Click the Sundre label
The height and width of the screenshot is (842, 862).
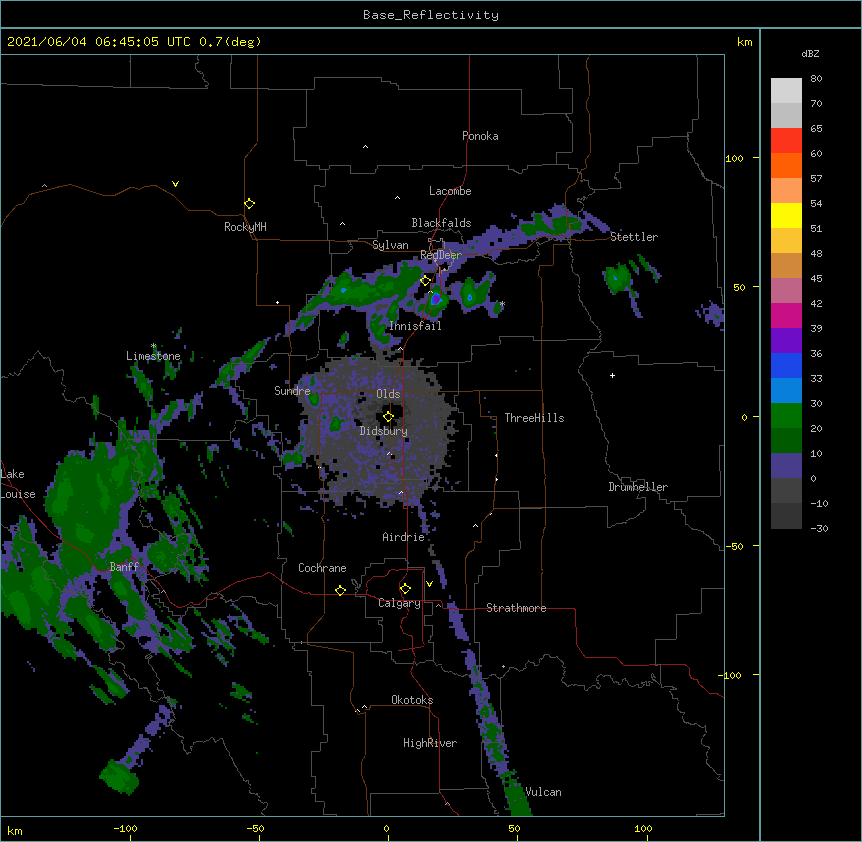click(292, 391)
